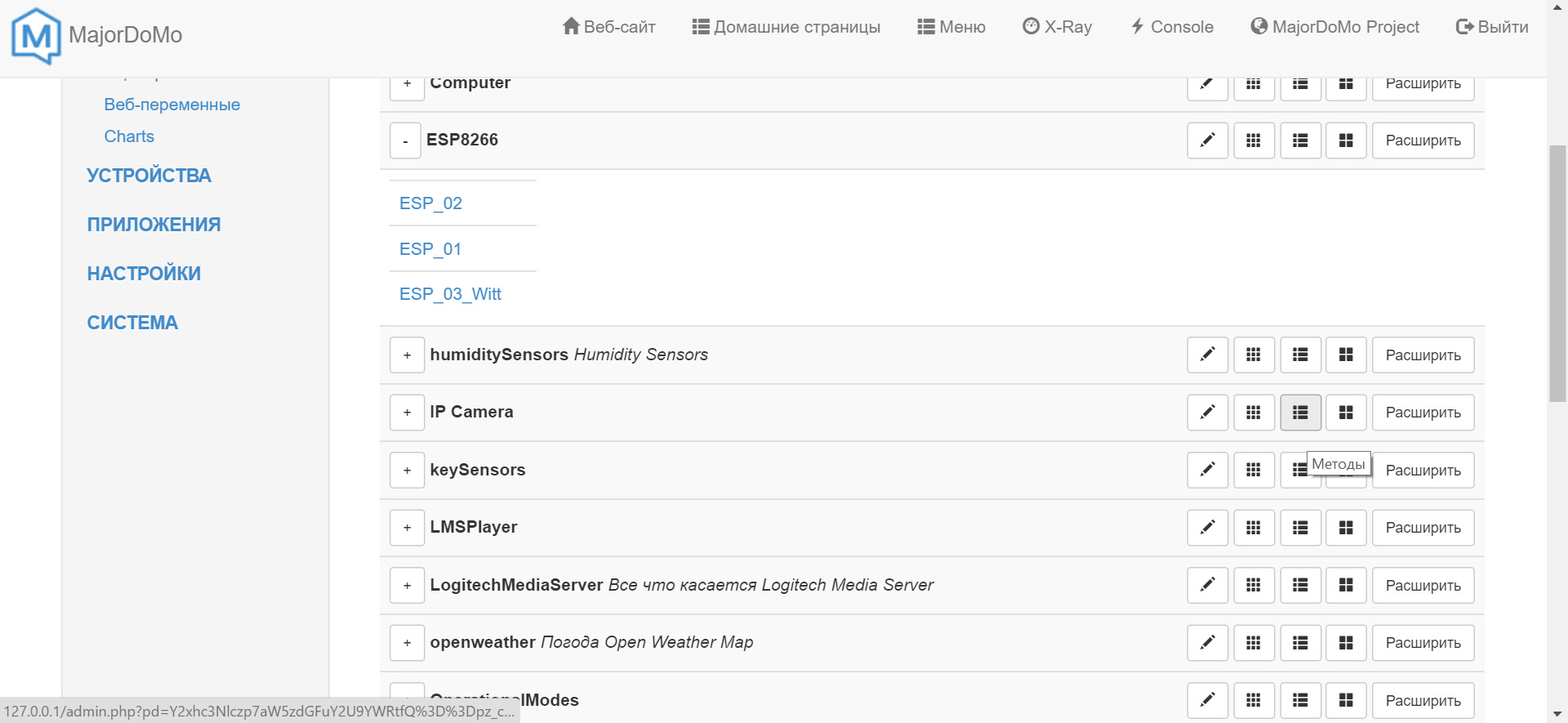Open objects icon for ESP8266 class
Screen dimensions: 1568x723
pos(1346,141)
